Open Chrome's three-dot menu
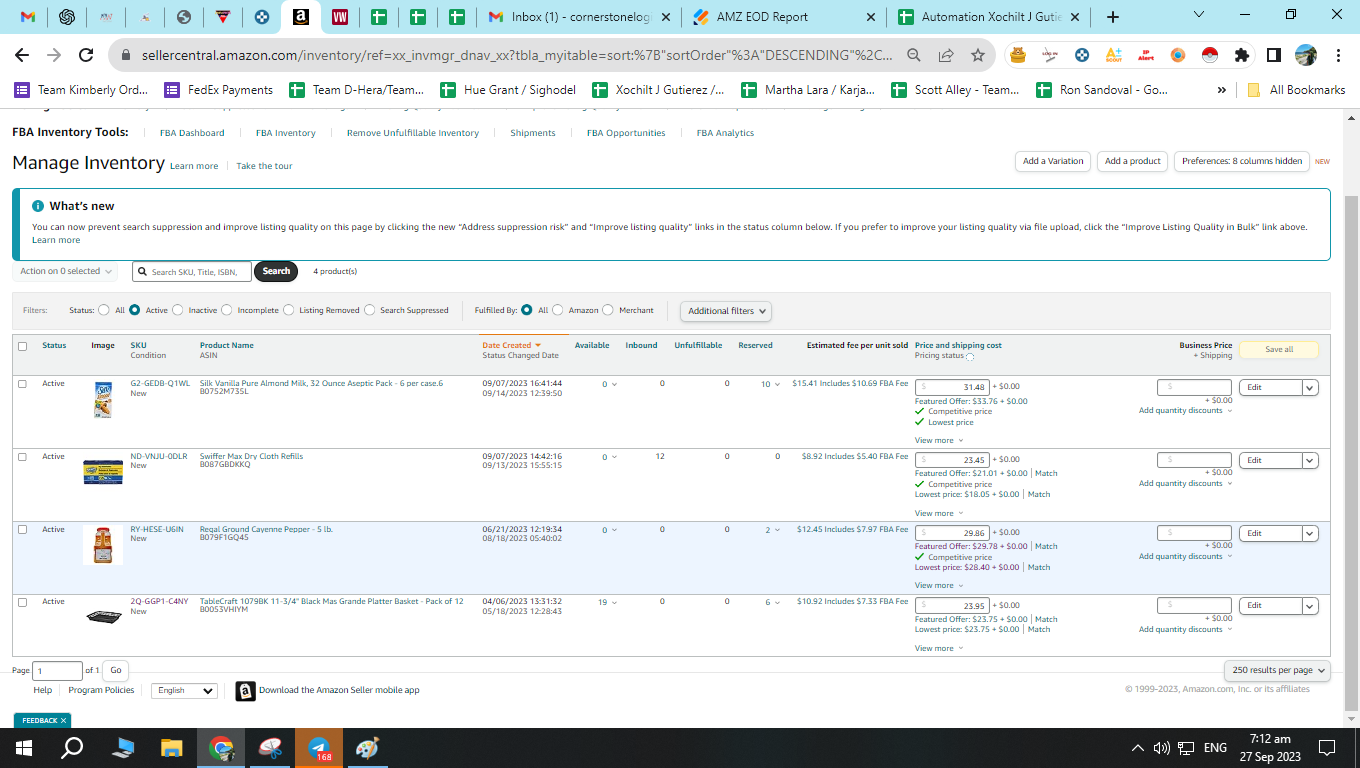 point(1338,55)
